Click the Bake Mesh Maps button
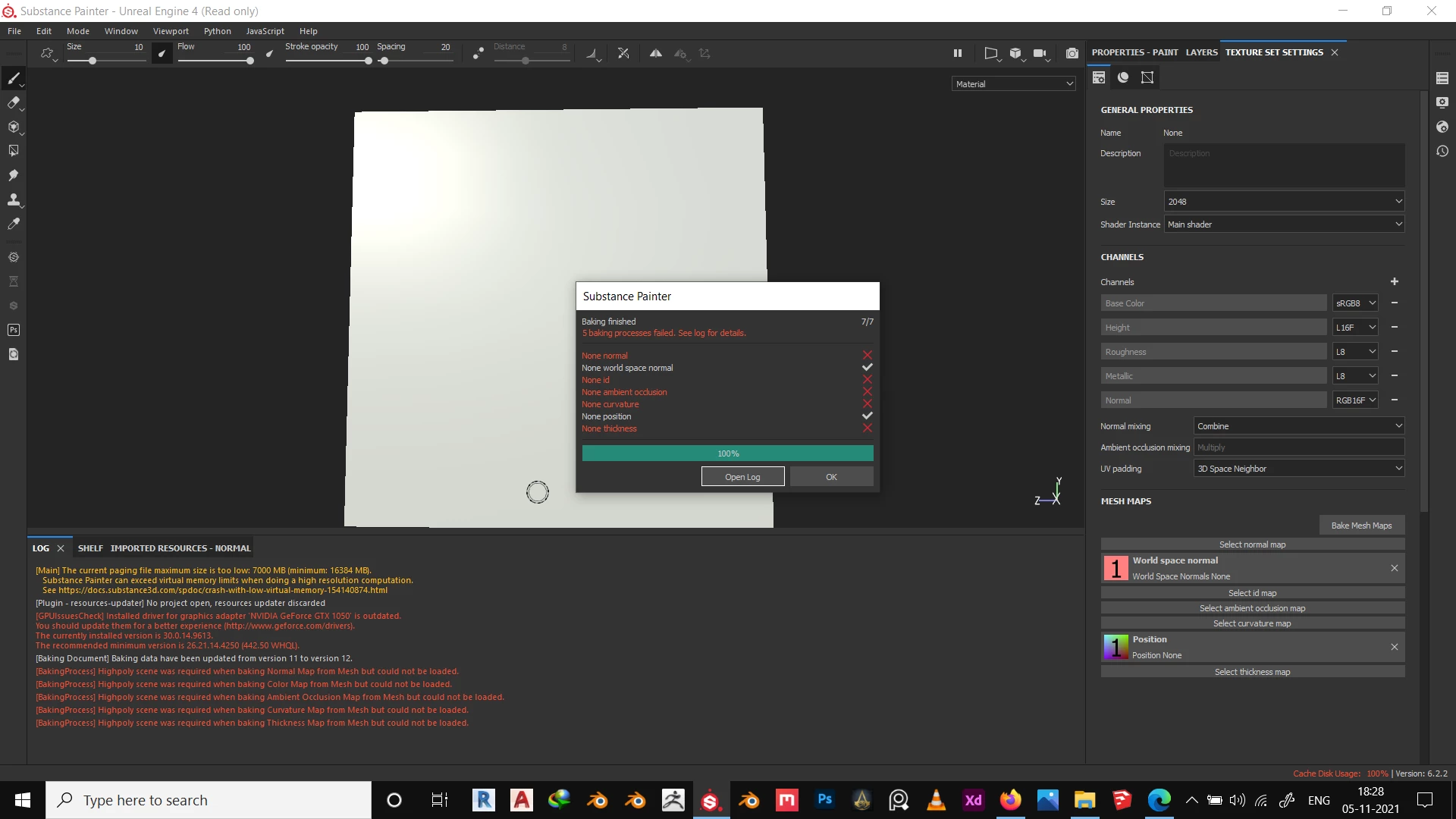 pos(1361,526)
